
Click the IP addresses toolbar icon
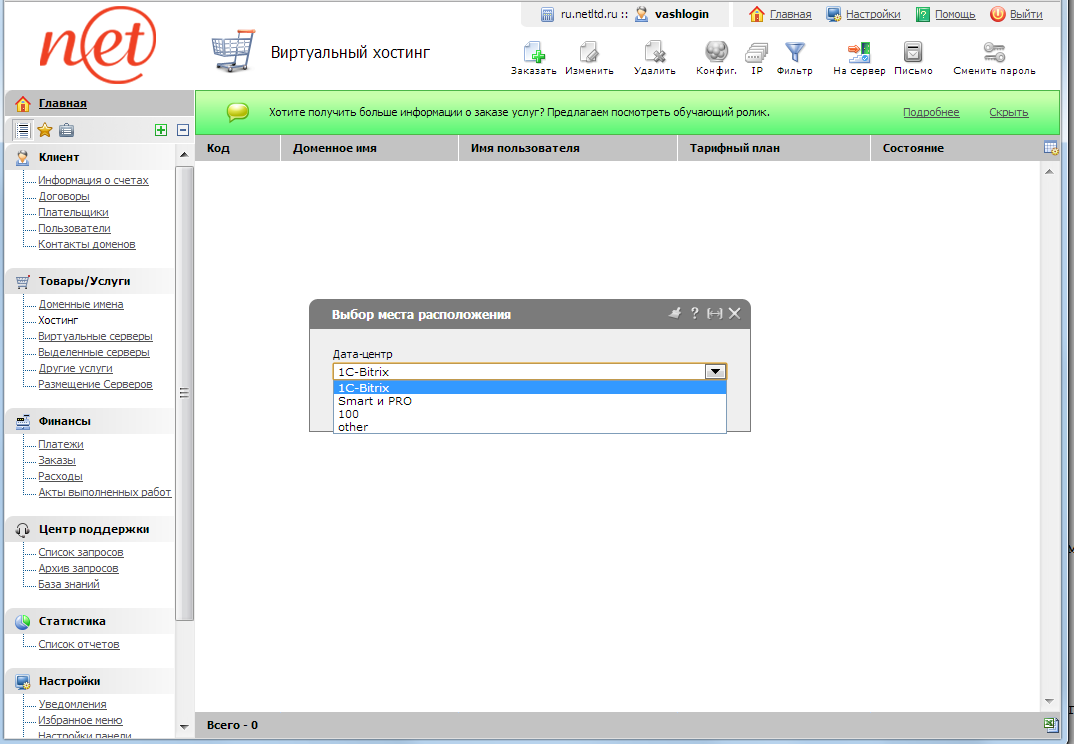pyautogui.click(x=757, y=53)
